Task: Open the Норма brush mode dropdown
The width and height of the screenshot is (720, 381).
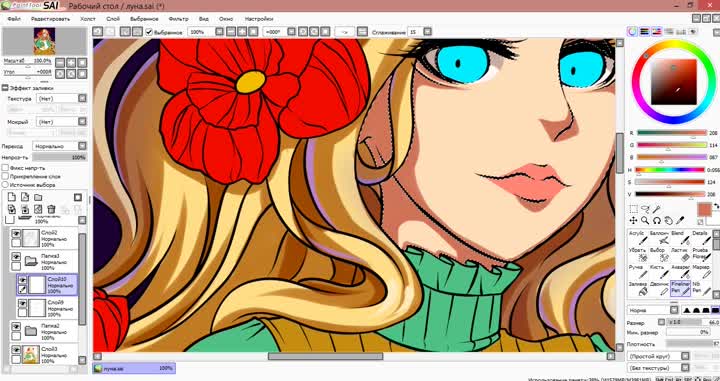Action: point(652,310)
